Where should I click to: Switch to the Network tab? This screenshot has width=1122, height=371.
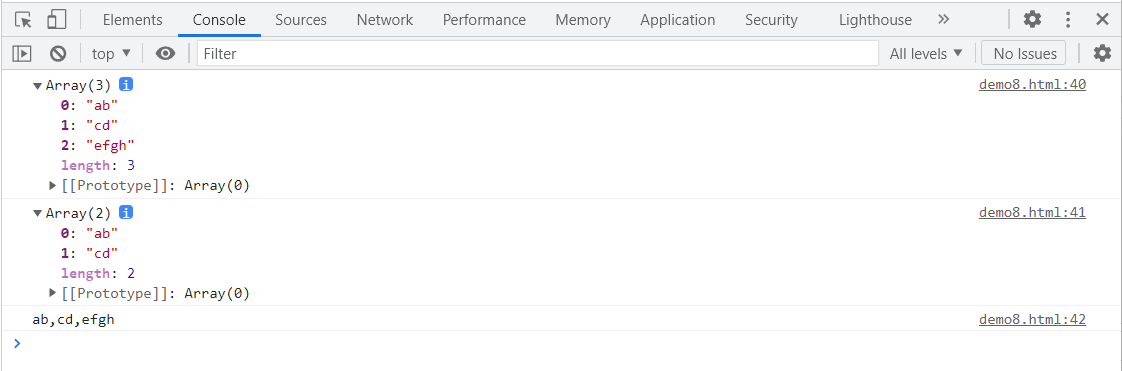(x=385, y=20)
